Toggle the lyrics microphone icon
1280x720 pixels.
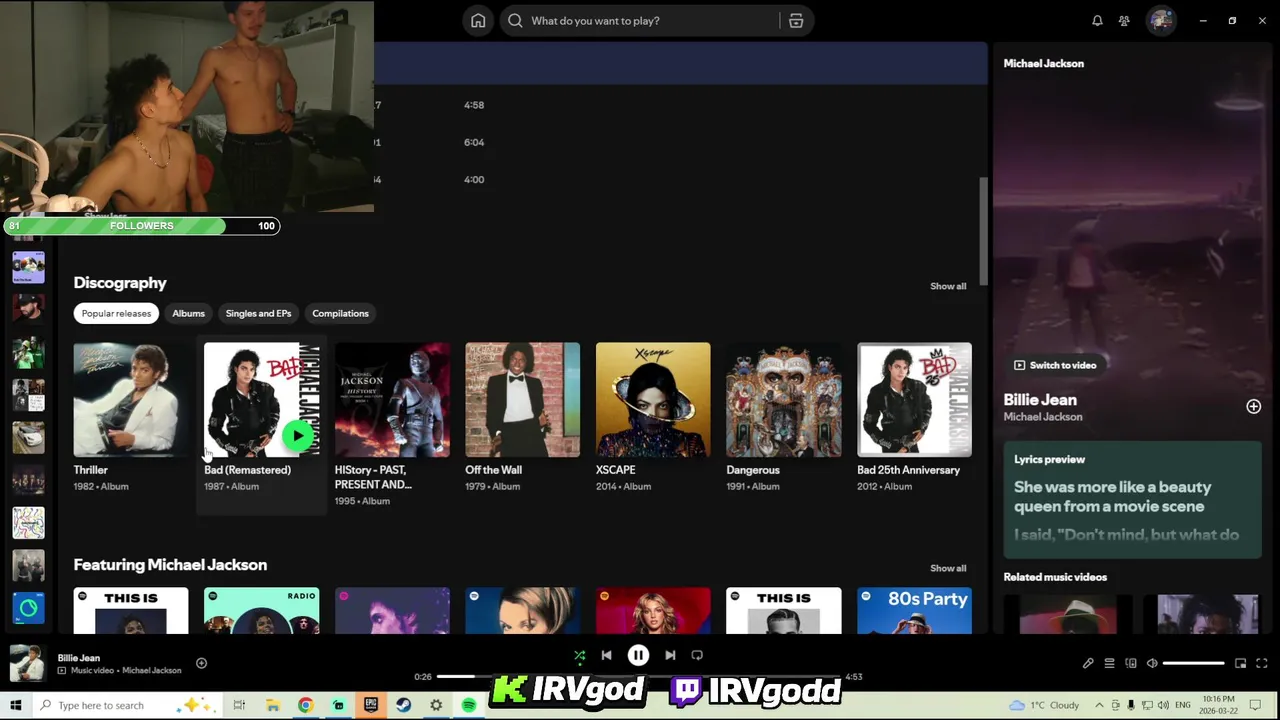pos(1088,663)
